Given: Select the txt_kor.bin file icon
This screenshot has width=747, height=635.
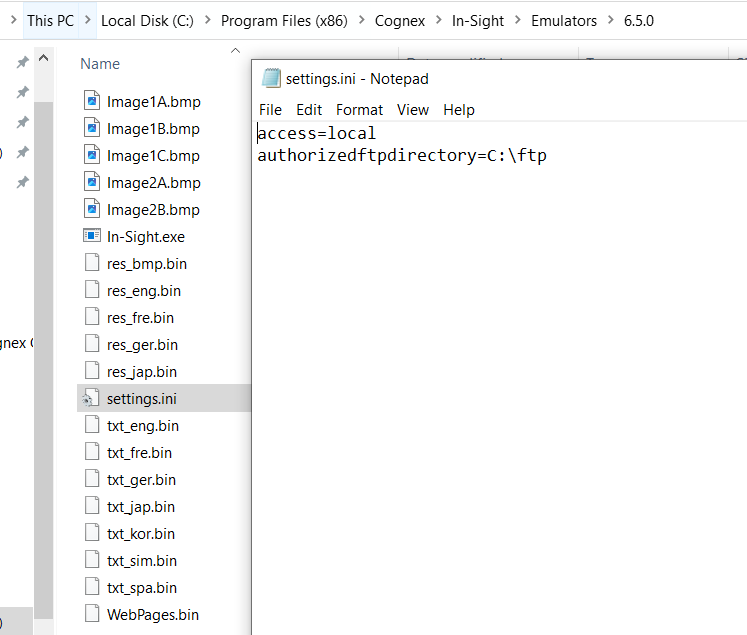Looking at the screenshot, I should coord(92,533).
